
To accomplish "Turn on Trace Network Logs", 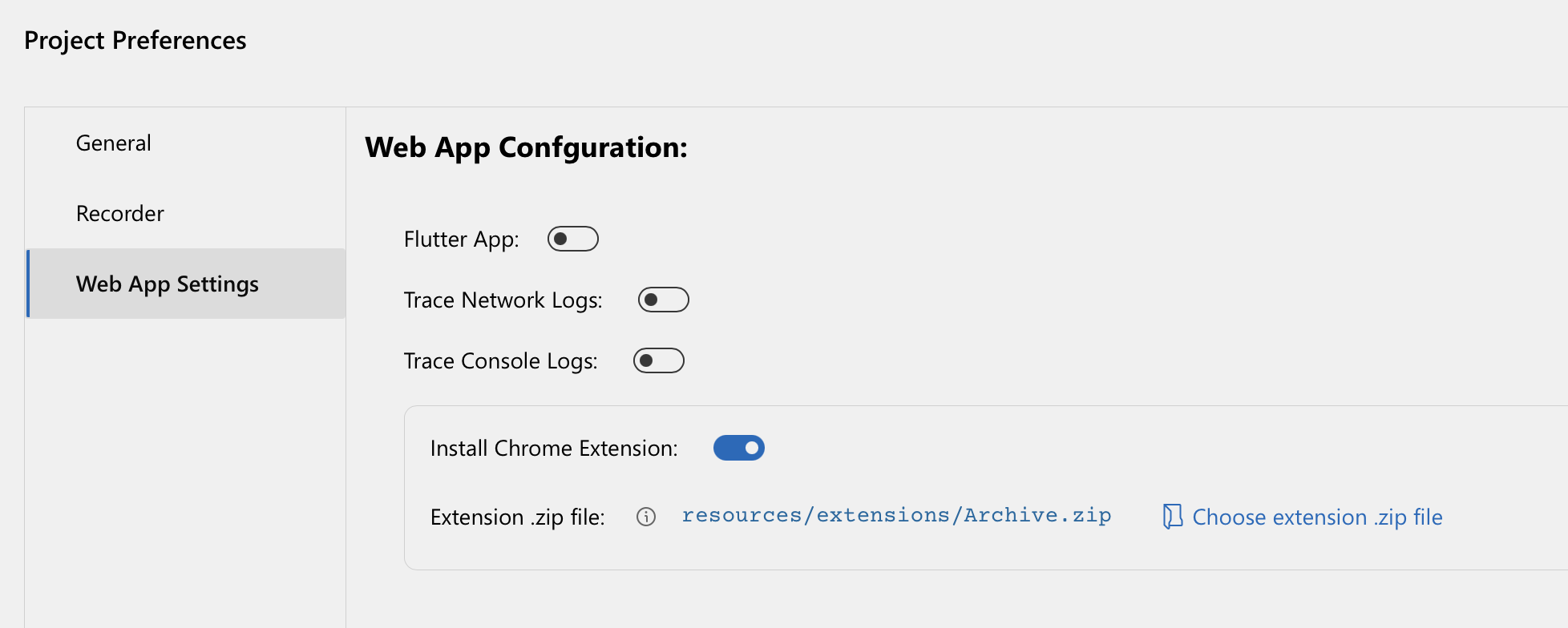I will (x=664, y=300).
